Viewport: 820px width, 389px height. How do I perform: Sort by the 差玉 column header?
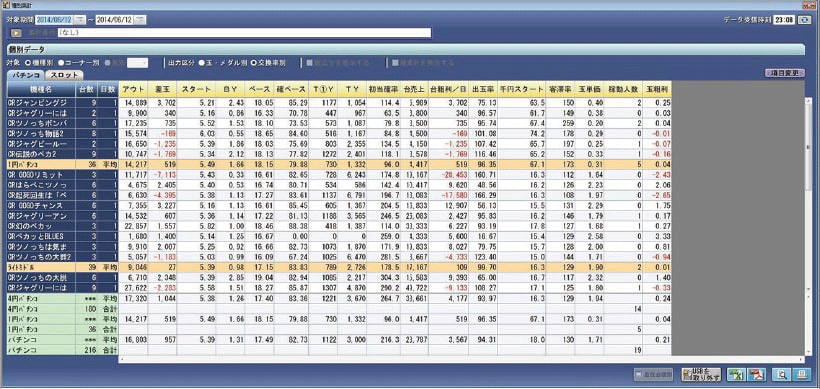pyautogui.click(x=162, y=89)
